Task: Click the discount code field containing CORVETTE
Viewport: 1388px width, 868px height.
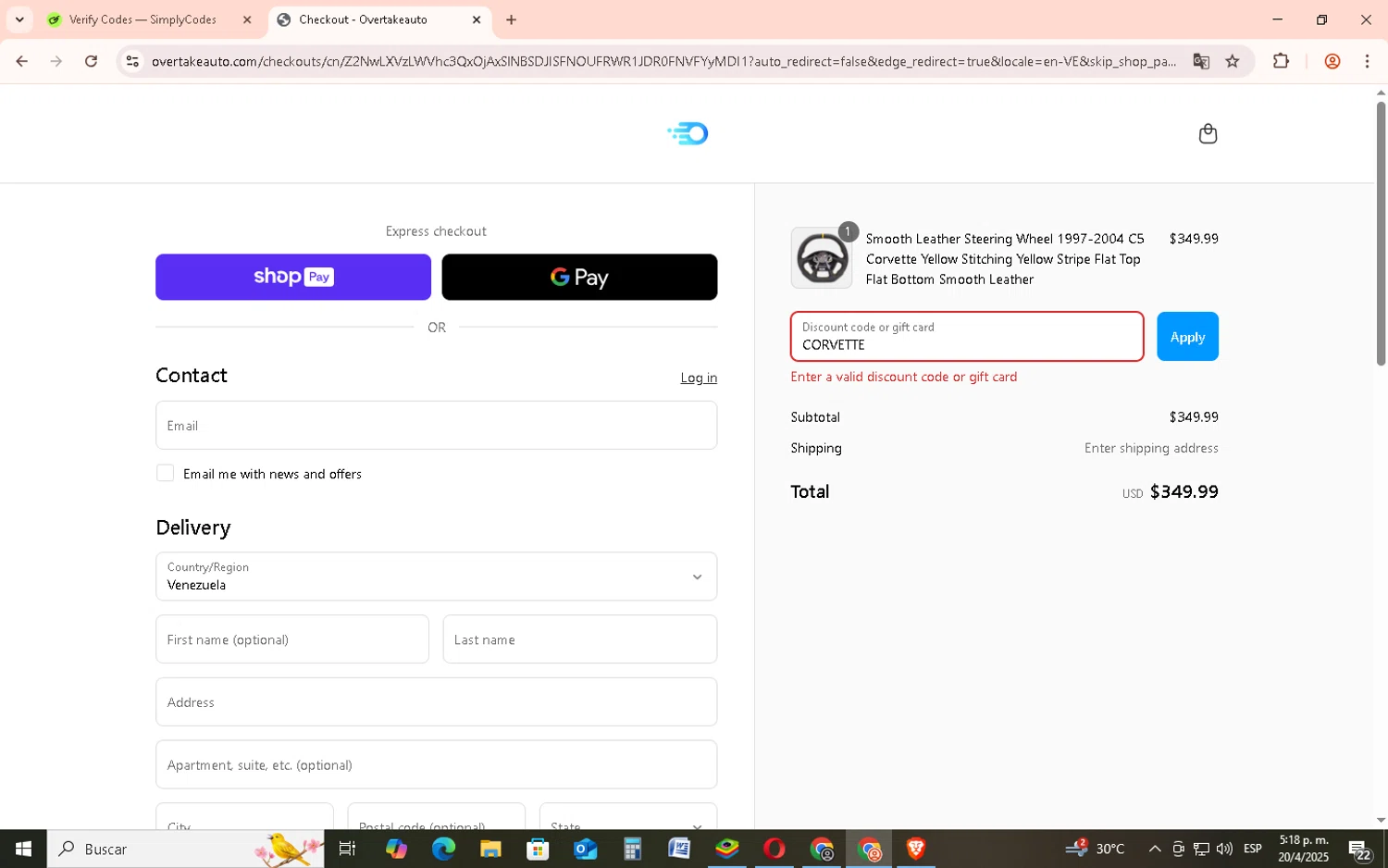Action: coord(966,337)
